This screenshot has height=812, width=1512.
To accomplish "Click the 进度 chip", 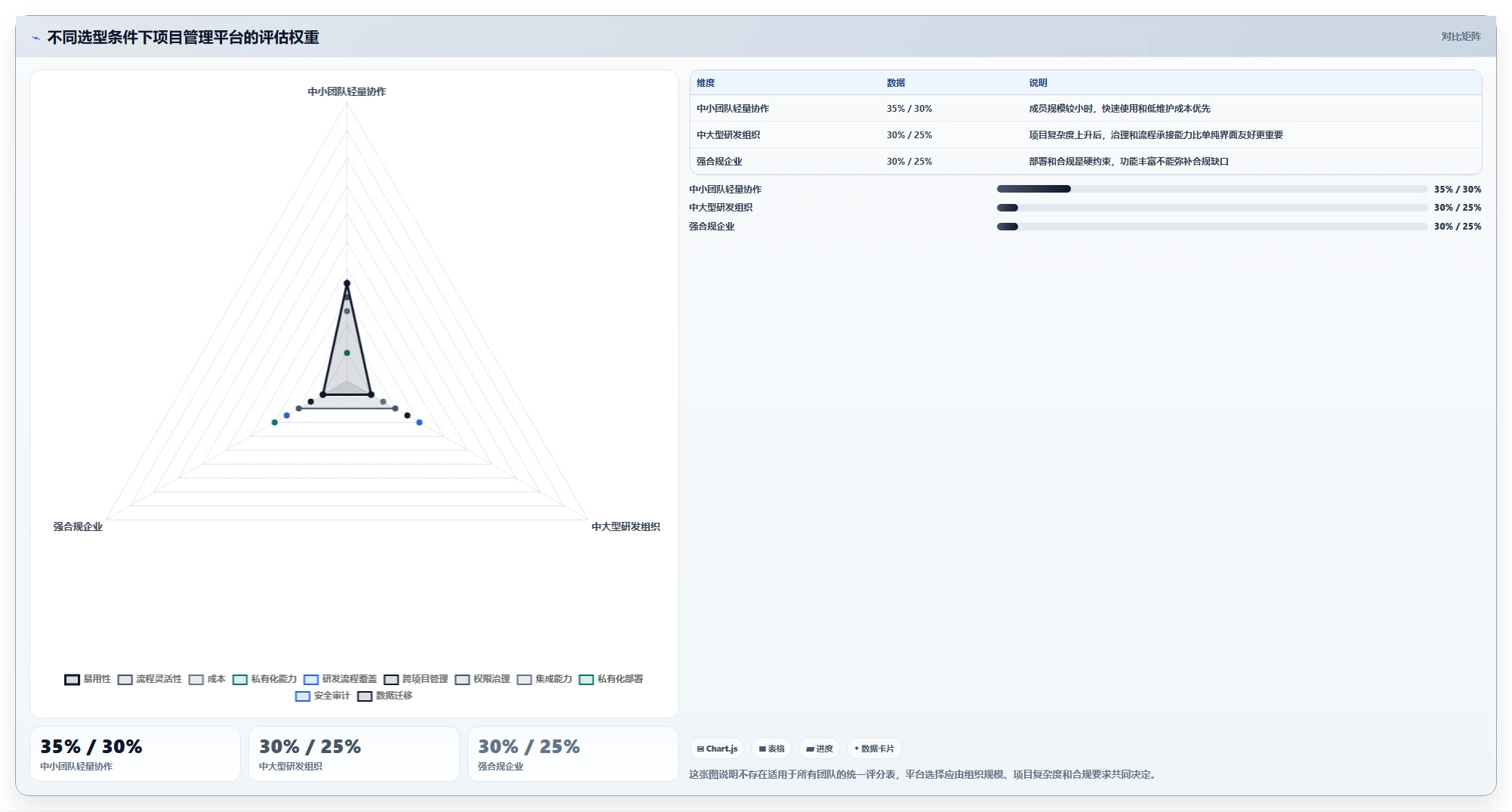I will point(819,749).
